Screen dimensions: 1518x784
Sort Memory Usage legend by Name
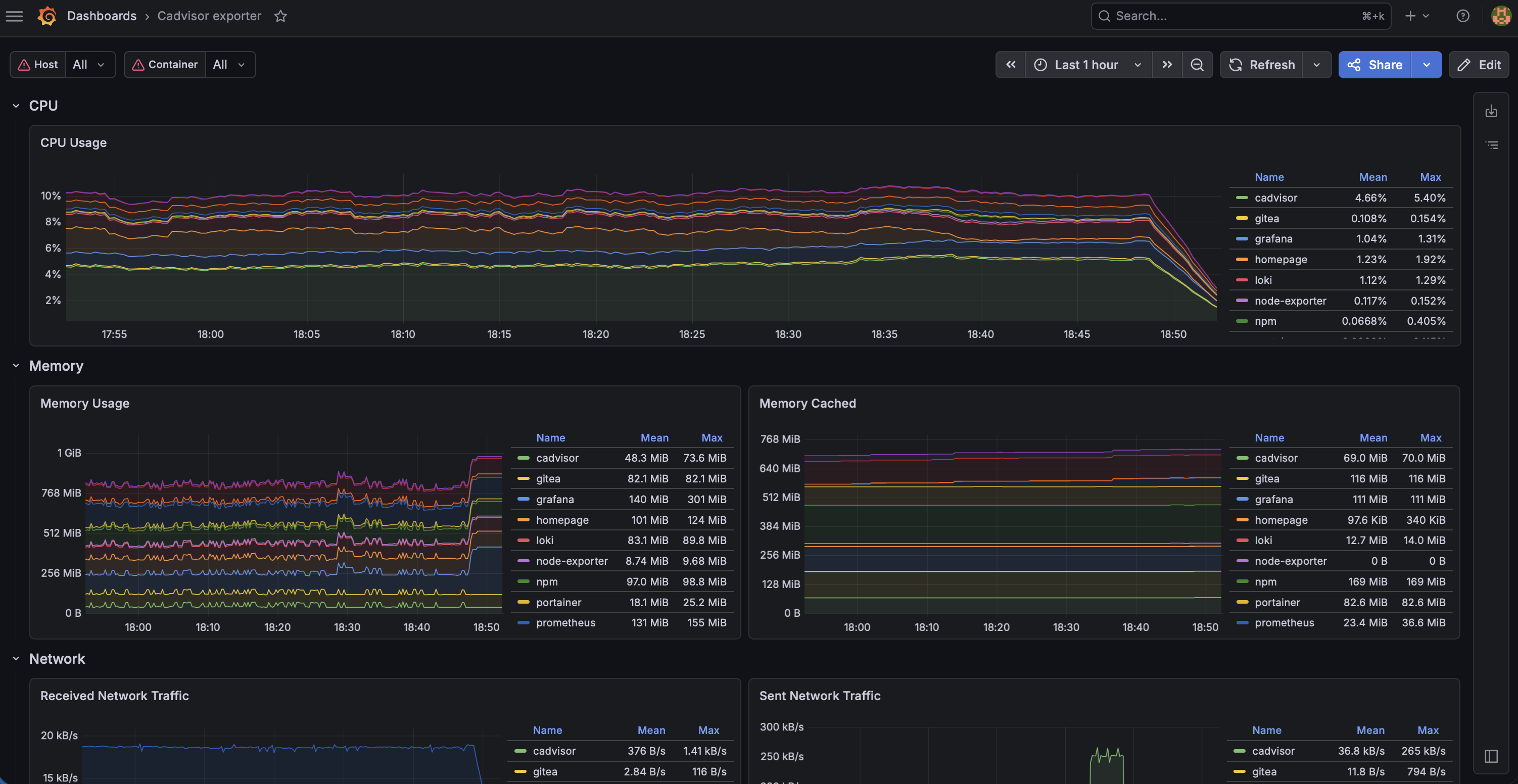(x=550, y=437)
